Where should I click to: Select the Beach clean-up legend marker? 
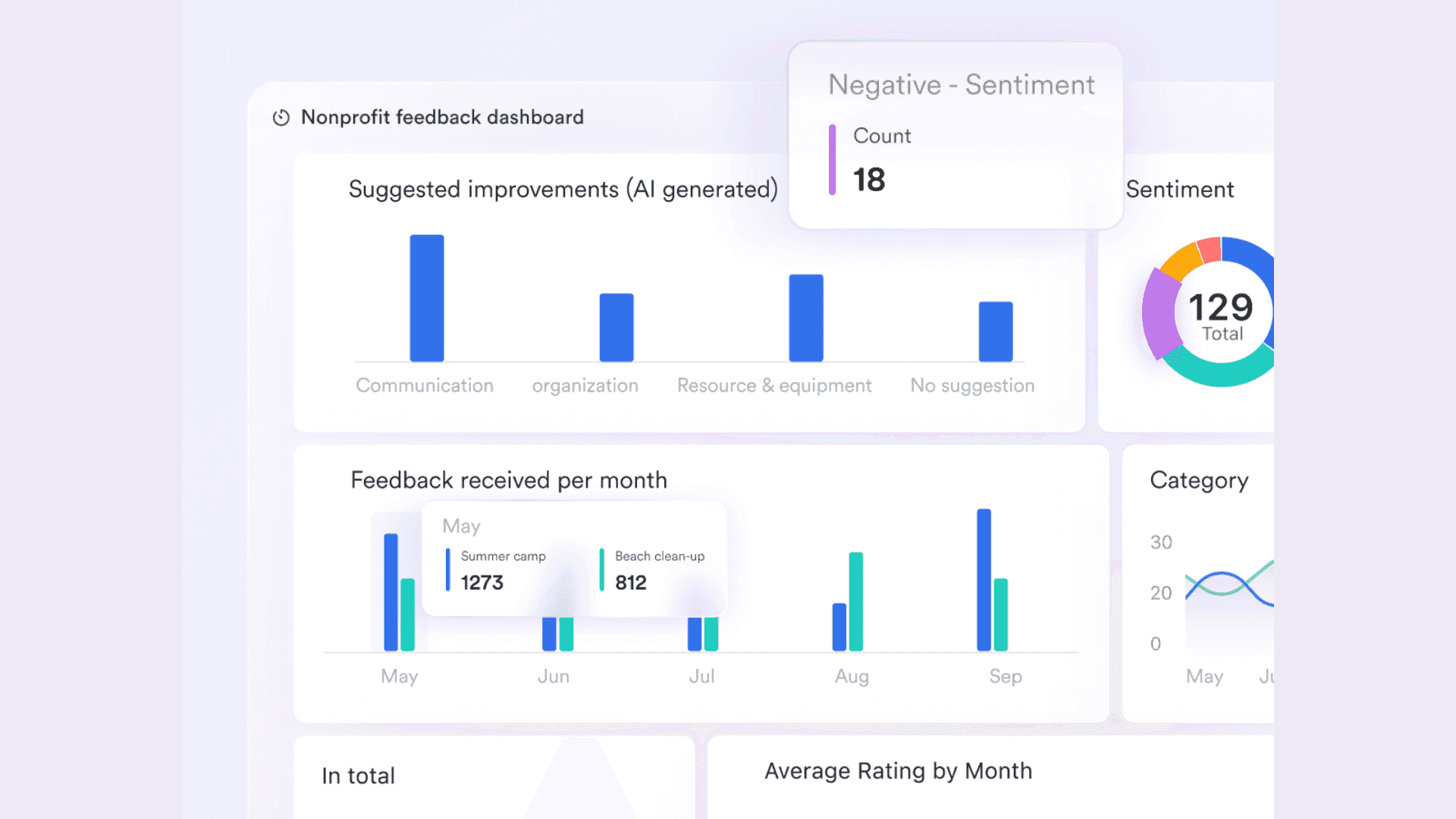tap(601, 569)
